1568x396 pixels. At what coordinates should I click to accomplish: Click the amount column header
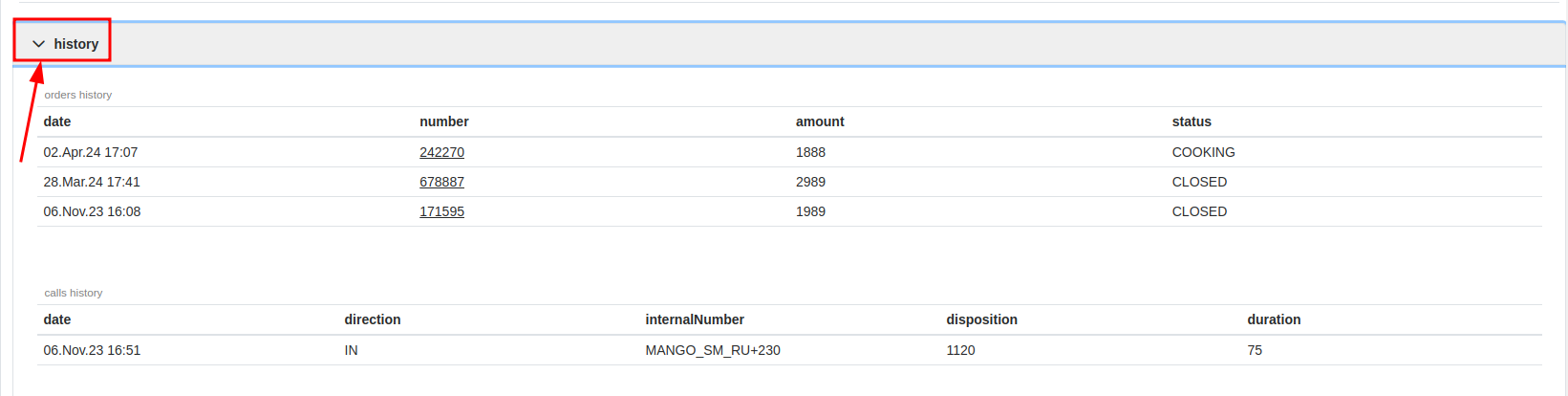click(820, 121)
